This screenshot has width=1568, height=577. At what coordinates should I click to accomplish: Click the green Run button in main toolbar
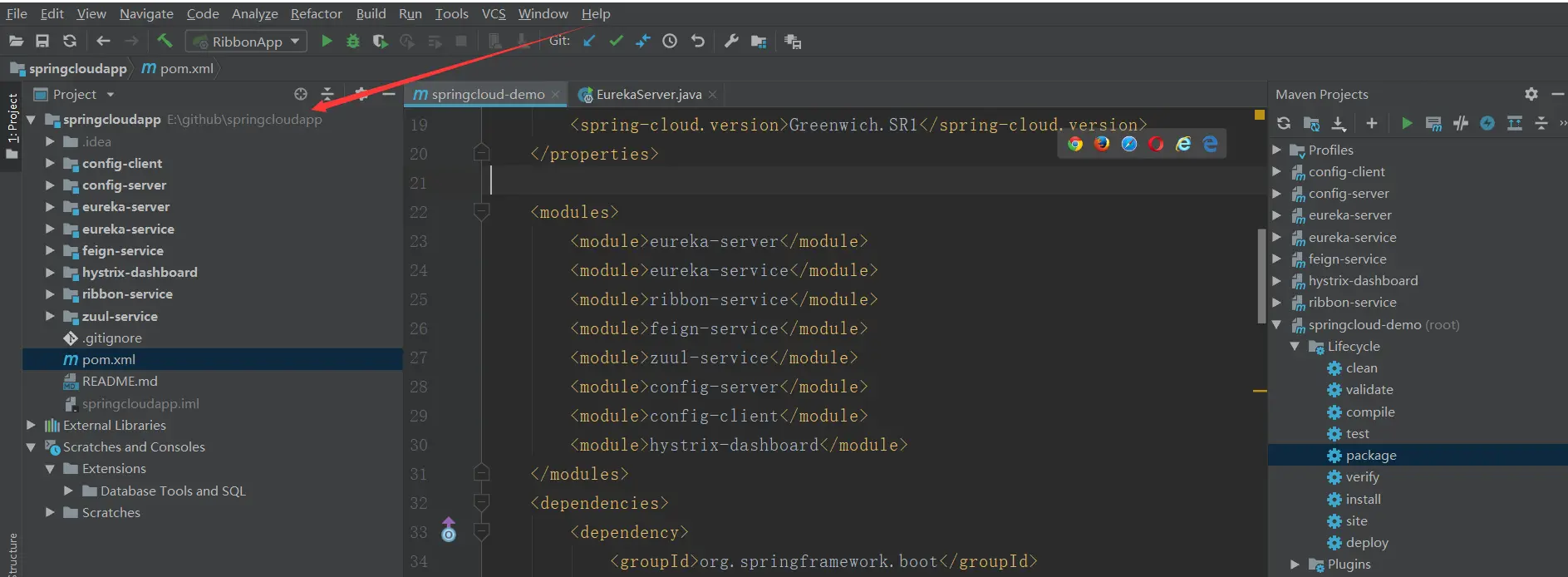[x=327, y=41]
